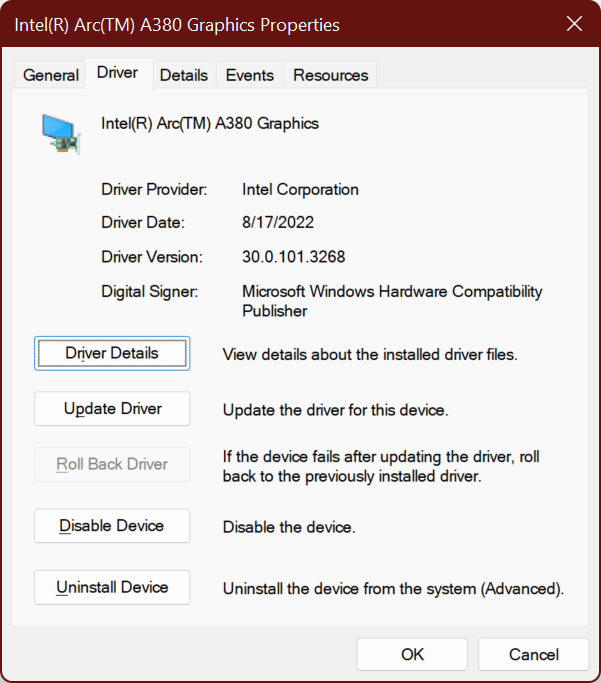Click the Microsoft Windows Hardware Compatibility Publisher text
The height and width of the screenshot is (683, 601).
point(392,301)
